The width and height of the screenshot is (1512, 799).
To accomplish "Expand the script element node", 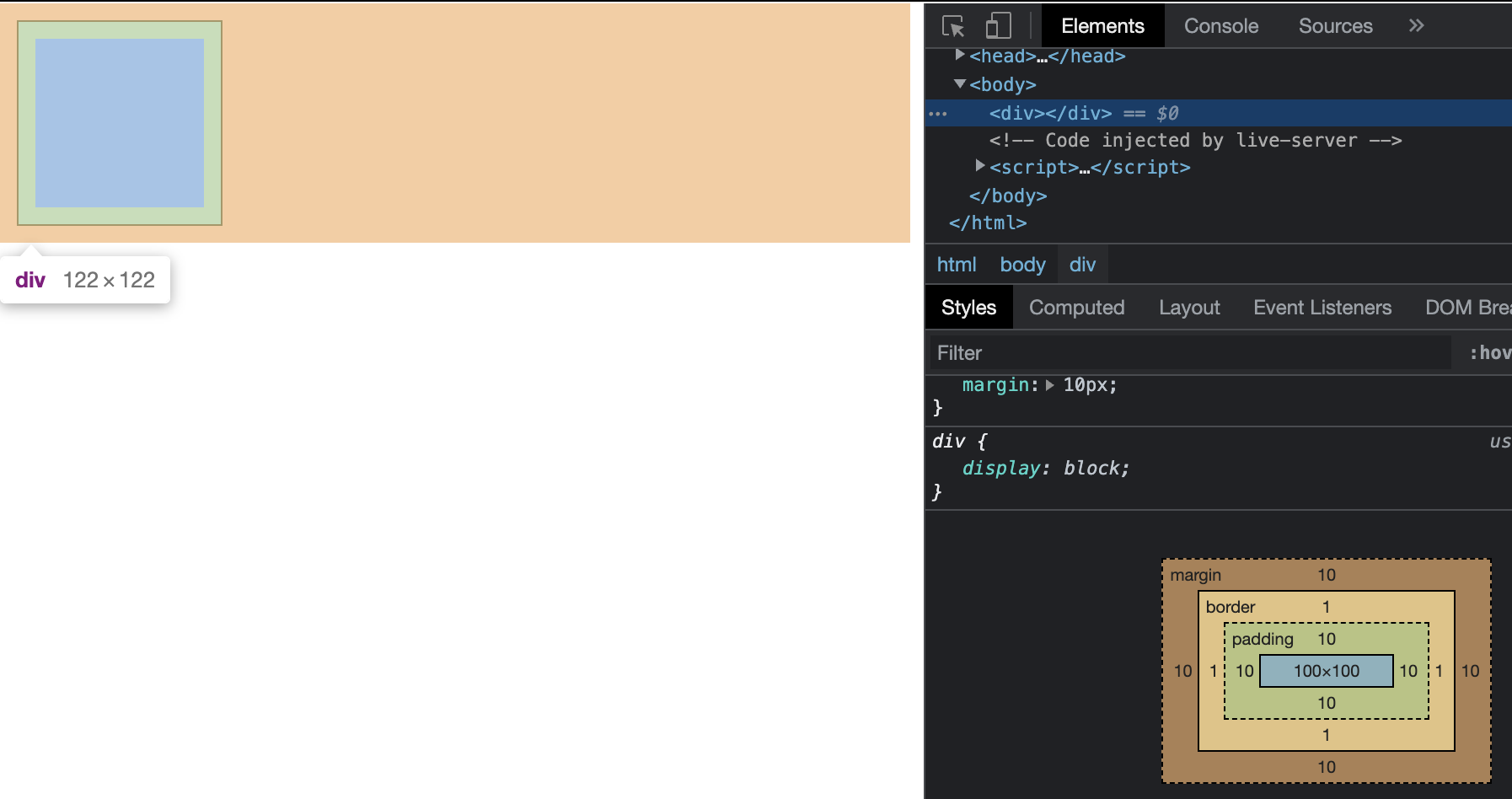I will pyautogui.click(x=979, y=166).
